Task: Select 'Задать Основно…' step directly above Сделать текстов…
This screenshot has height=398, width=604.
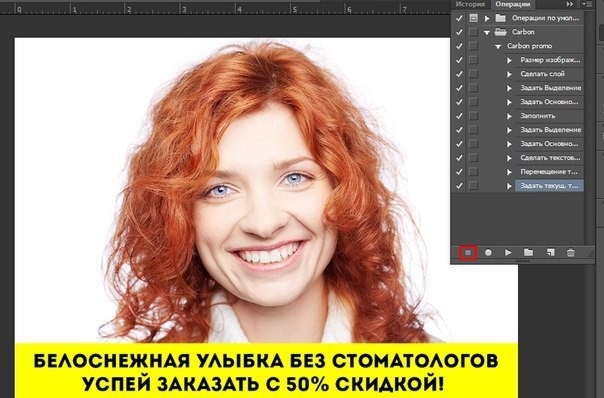Action: coord(549,144)
